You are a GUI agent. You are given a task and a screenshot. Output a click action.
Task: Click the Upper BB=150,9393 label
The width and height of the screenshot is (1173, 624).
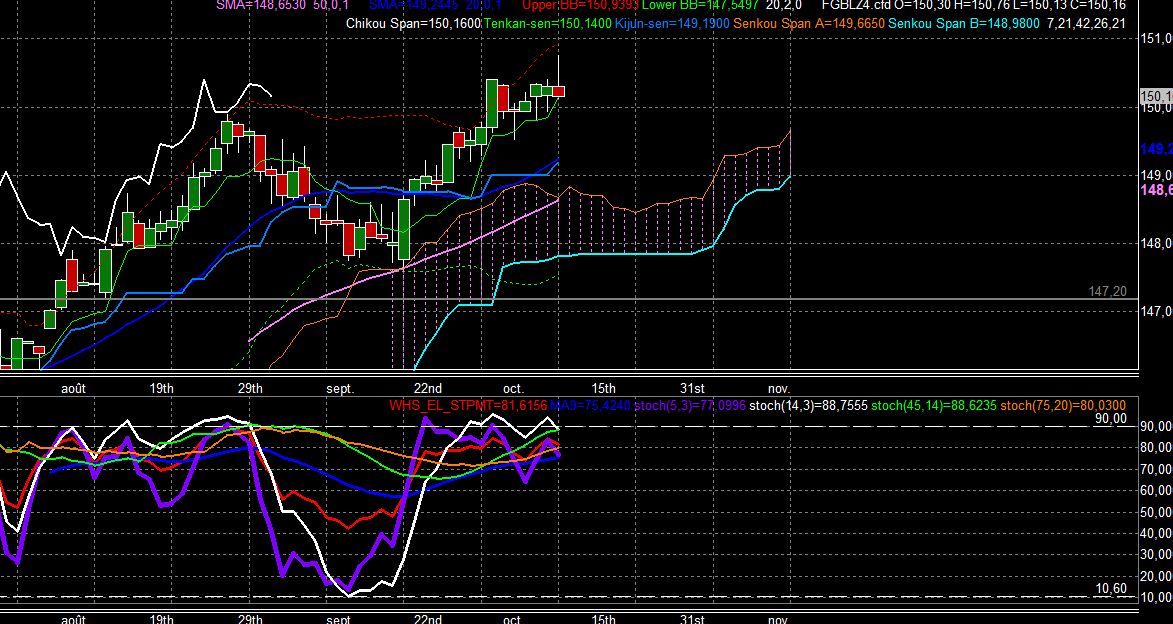pos(580,5)
